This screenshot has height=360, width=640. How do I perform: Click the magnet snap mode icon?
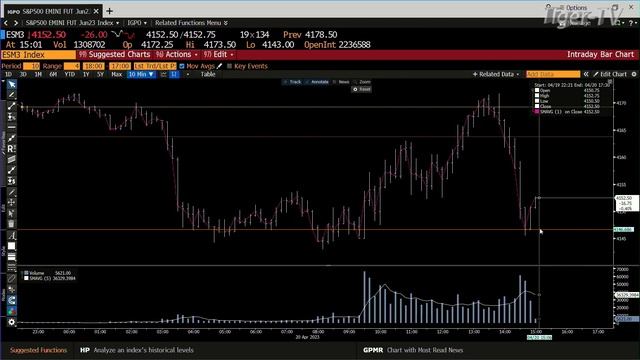point(11,300)
